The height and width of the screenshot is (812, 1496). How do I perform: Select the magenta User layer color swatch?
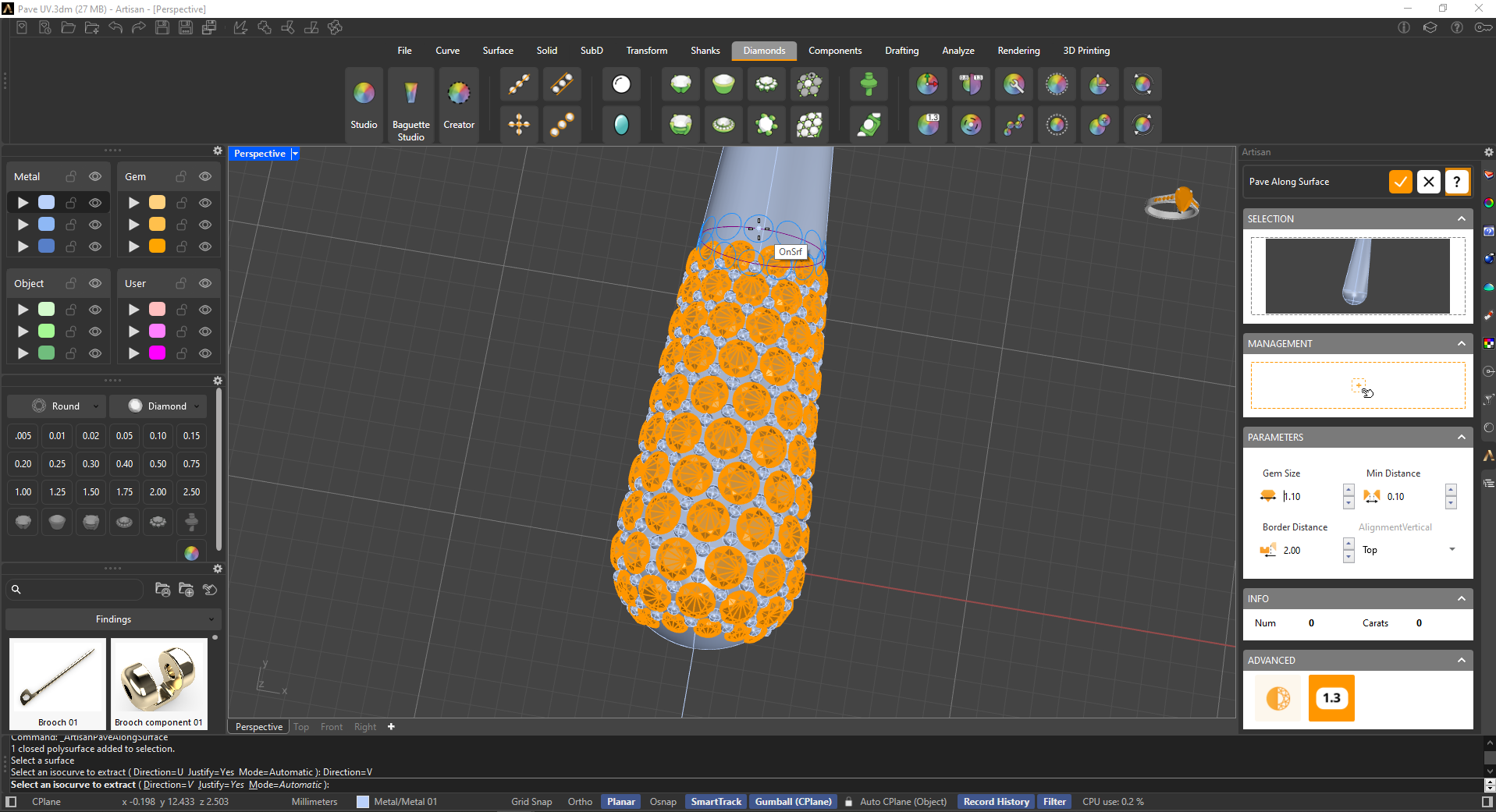click(157, 353)
